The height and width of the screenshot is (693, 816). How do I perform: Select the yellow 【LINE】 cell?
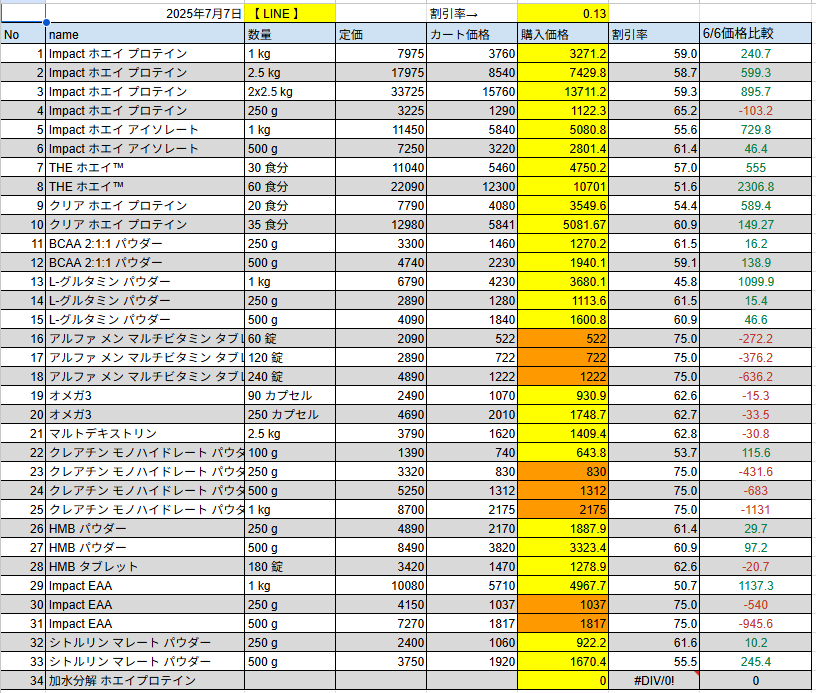290,14
